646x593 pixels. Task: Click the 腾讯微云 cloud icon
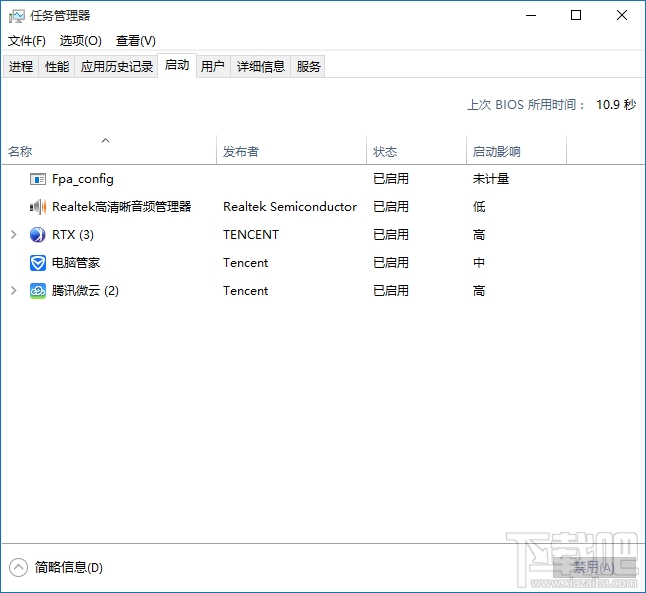tap(37, 291)
